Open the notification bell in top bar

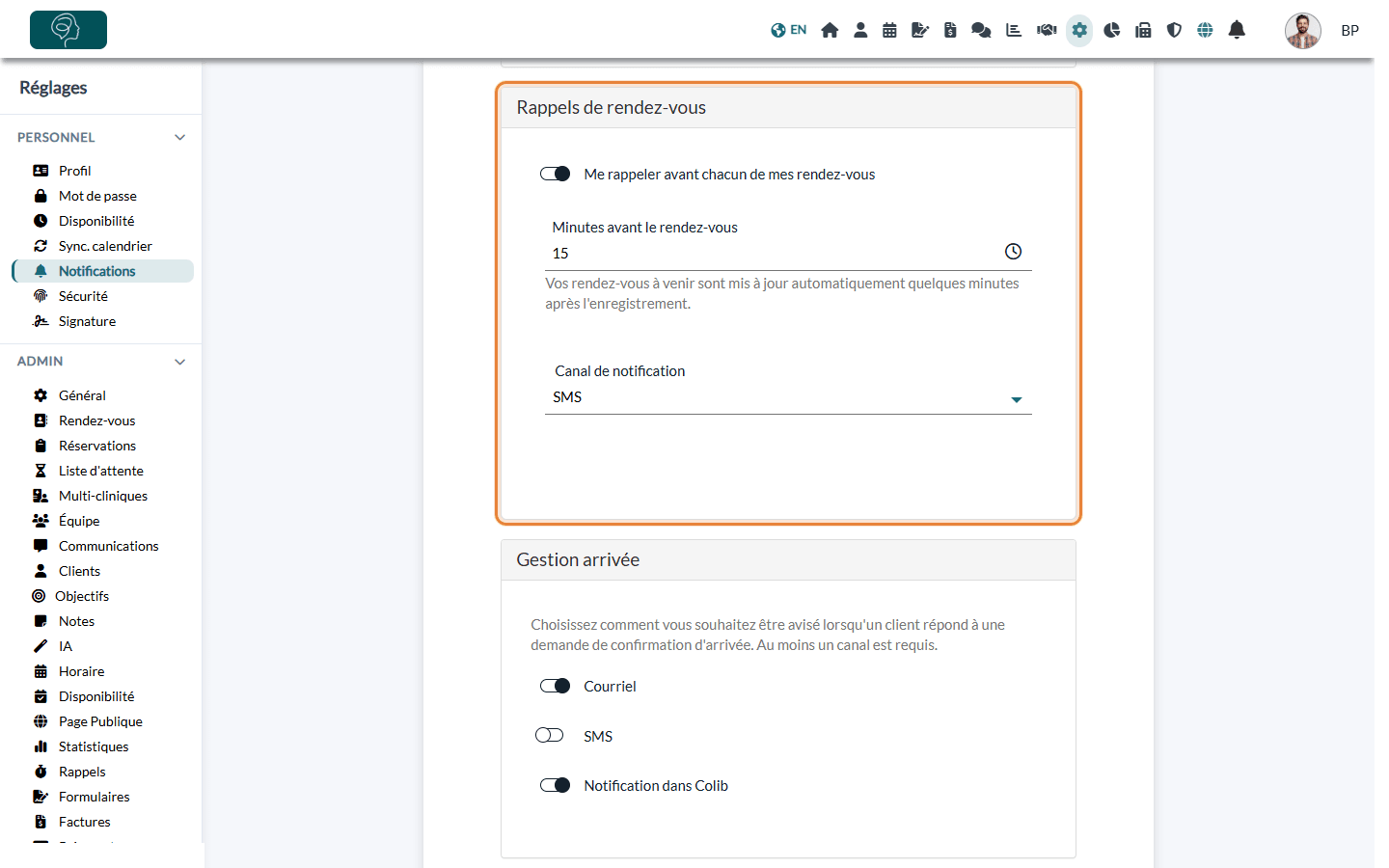1237,30
